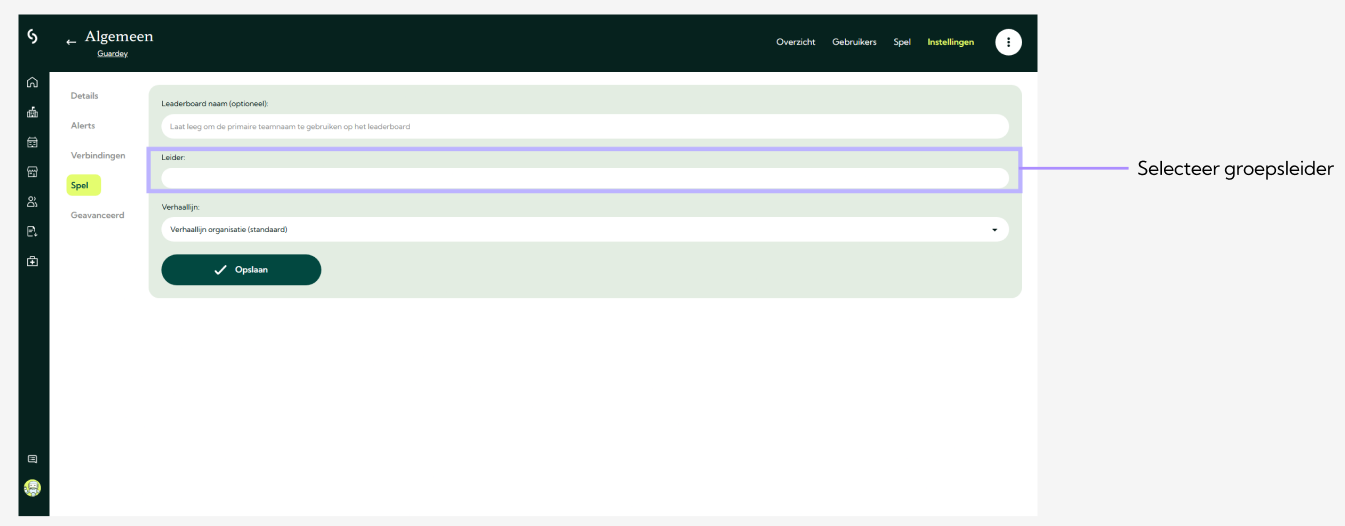Click the Opslaan save button
The image size is (1345, 526).
(x=241, y=270)
